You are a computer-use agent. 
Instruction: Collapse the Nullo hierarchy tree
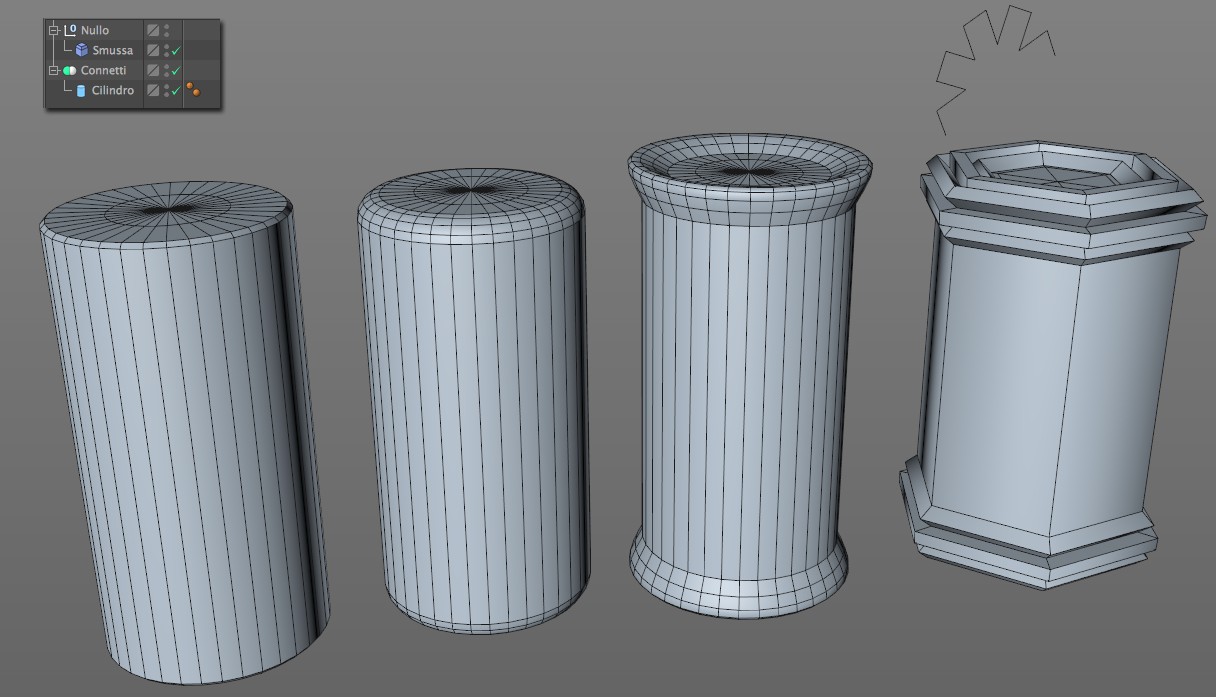pyautogui.click(x=54, y=30)
